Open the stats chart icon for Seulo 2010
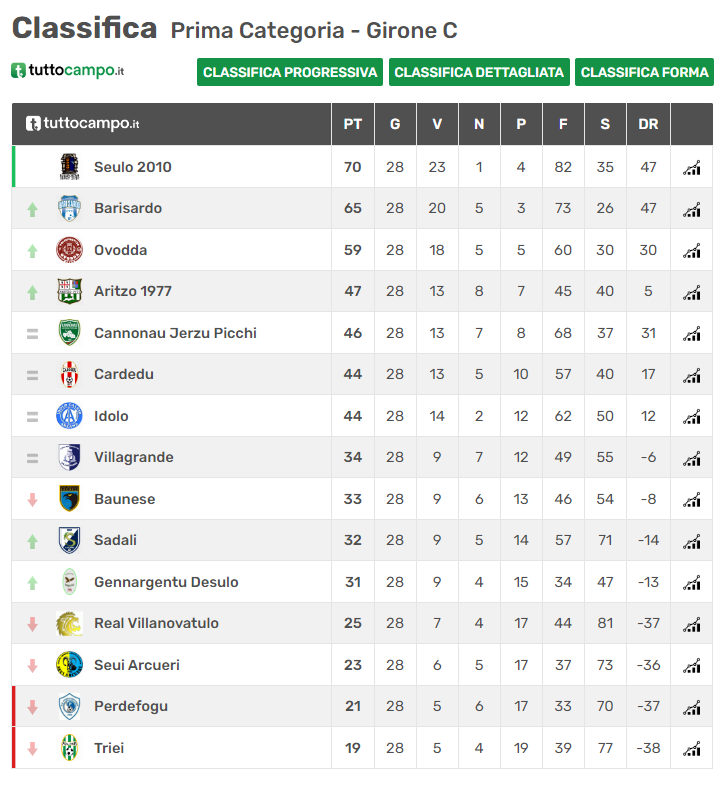 [x=691, y=168]
